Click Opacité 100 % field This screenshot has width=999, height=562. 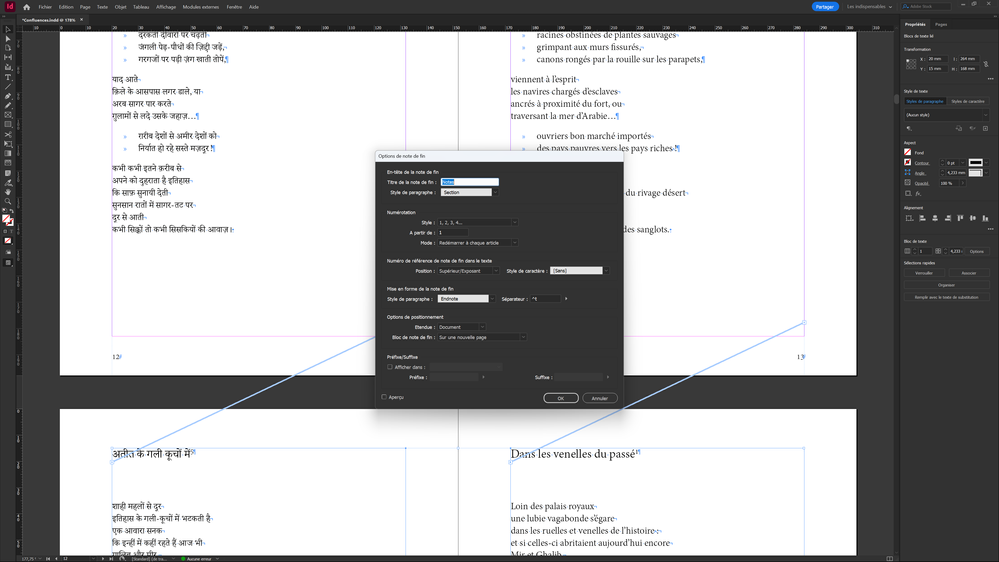[950, 183]
